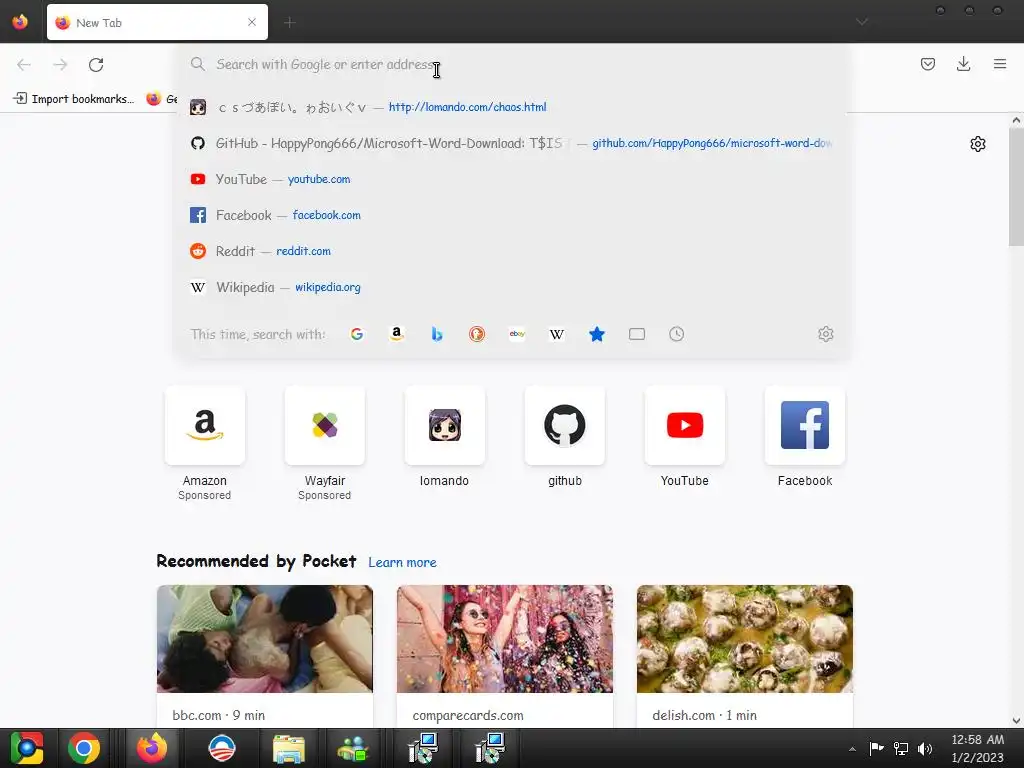Select the YouTube youtube.com suggestion
1024x768 pixels.
pyautogui.click(x=511, y=179)
